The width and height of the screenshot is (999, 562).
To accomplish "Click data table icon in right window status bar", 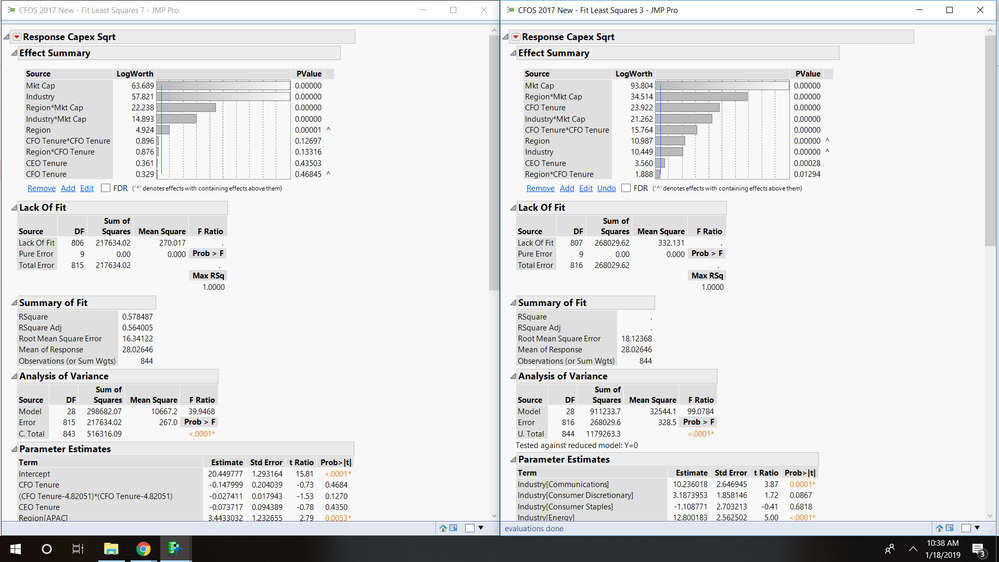I will click(949, 528).
